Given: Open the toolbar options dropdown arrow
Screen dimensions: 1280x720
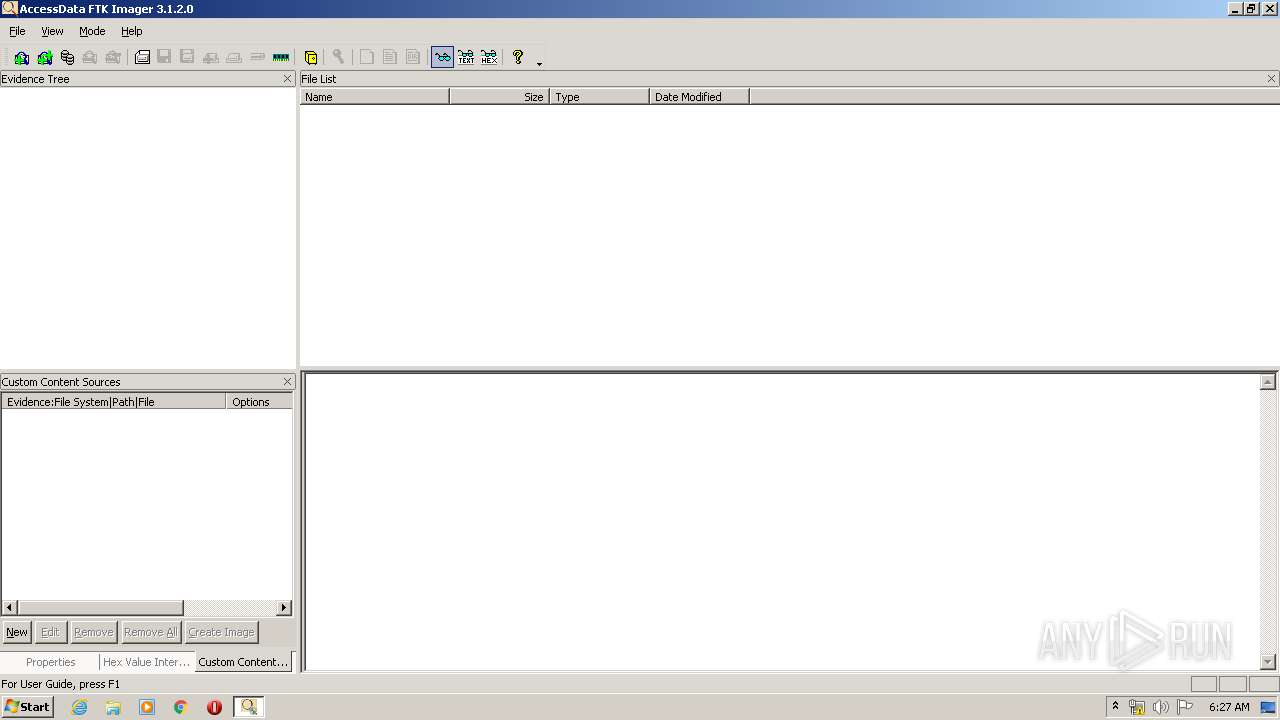Looking at the screenshot, I should pyautogui.click(x=539, y=62).
